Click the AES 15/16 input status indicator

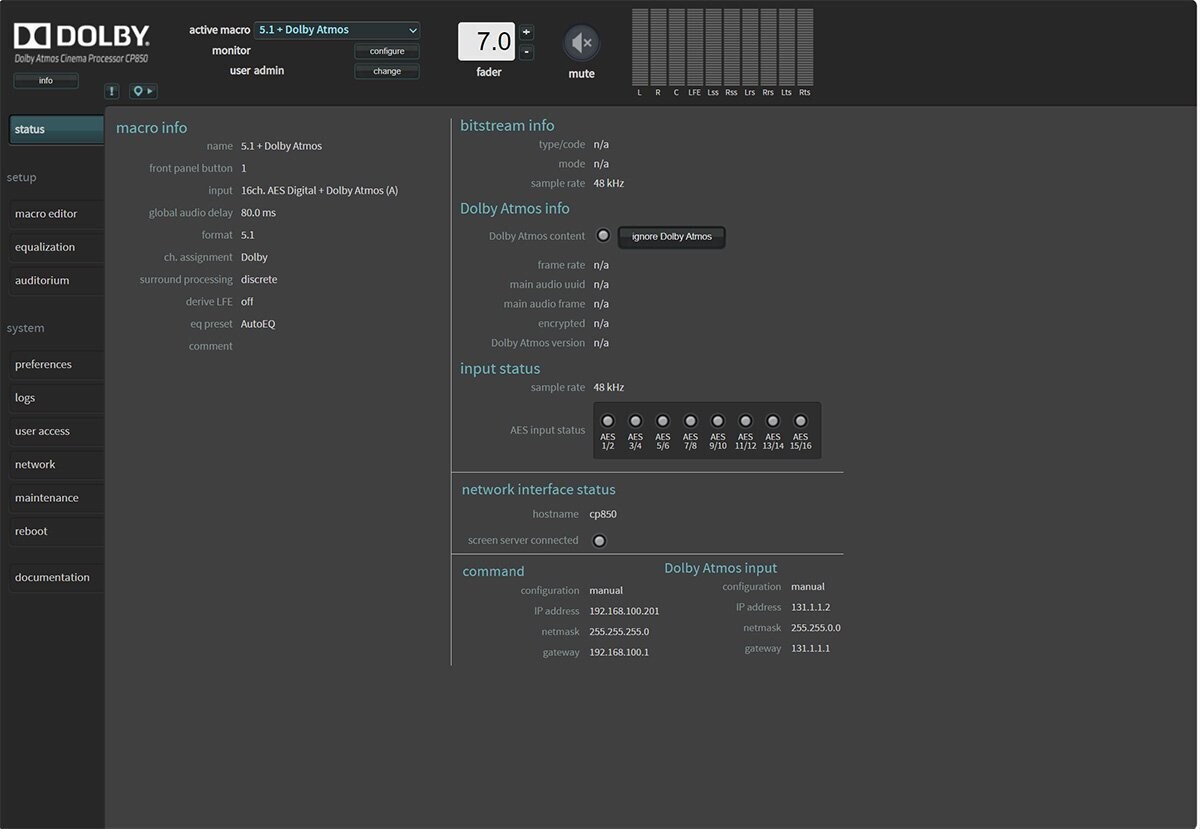point(800,421)
